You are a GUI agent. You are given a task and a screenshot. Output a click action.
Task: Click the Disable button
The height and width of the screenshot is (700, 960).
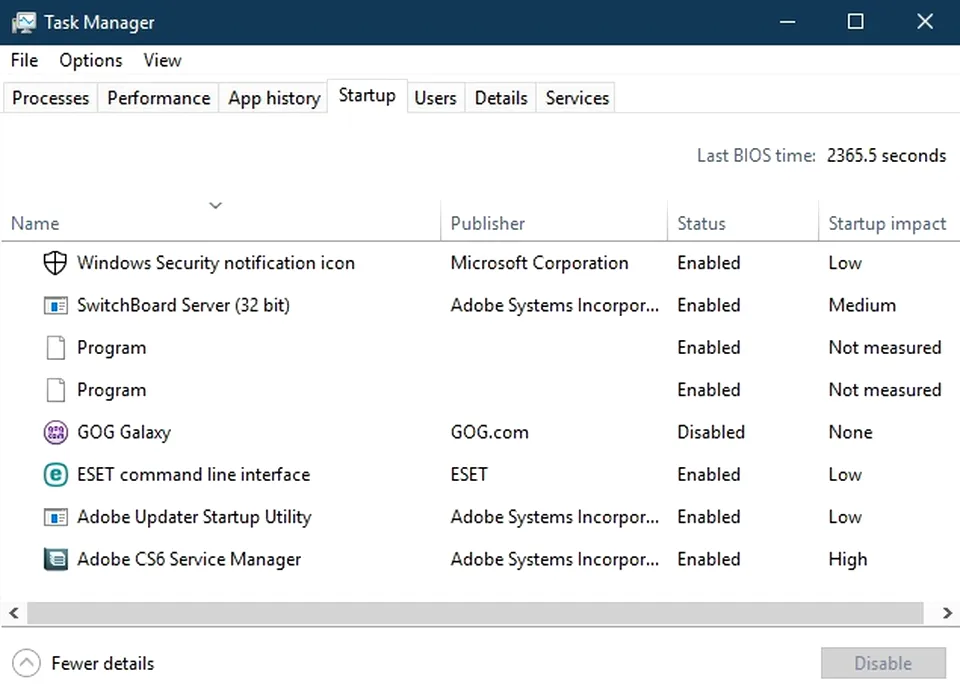[883, 663]
